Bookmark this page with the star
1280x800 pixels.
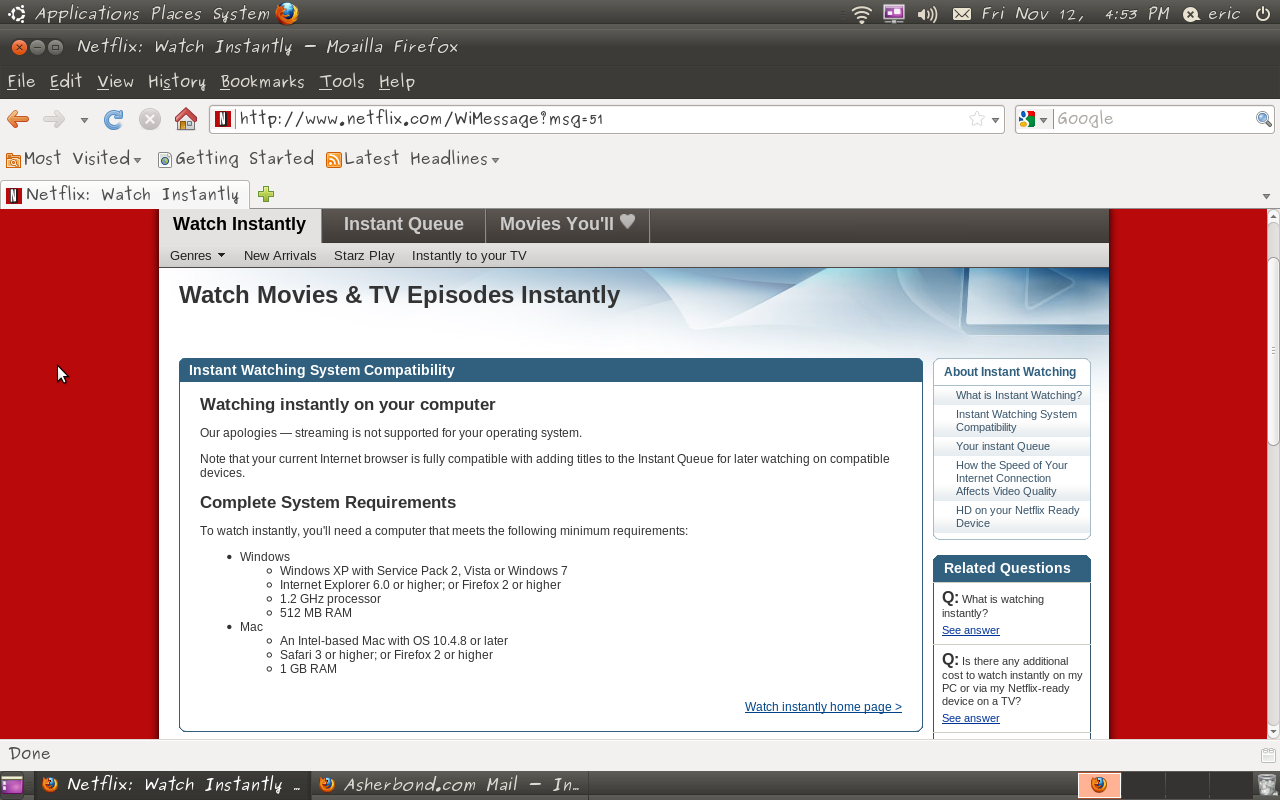coord(977,119)
